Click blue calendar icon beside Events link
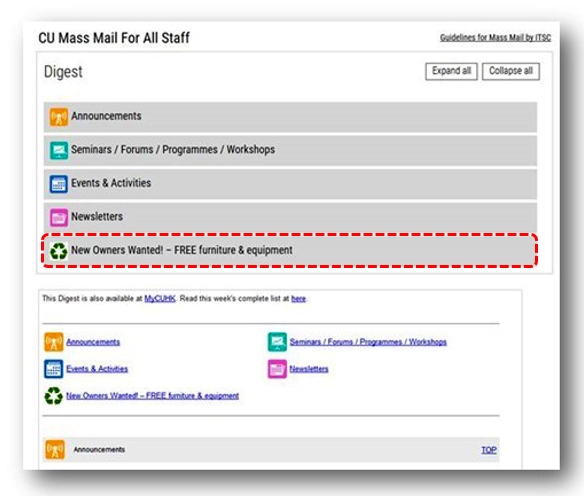 tap(54, 369)
